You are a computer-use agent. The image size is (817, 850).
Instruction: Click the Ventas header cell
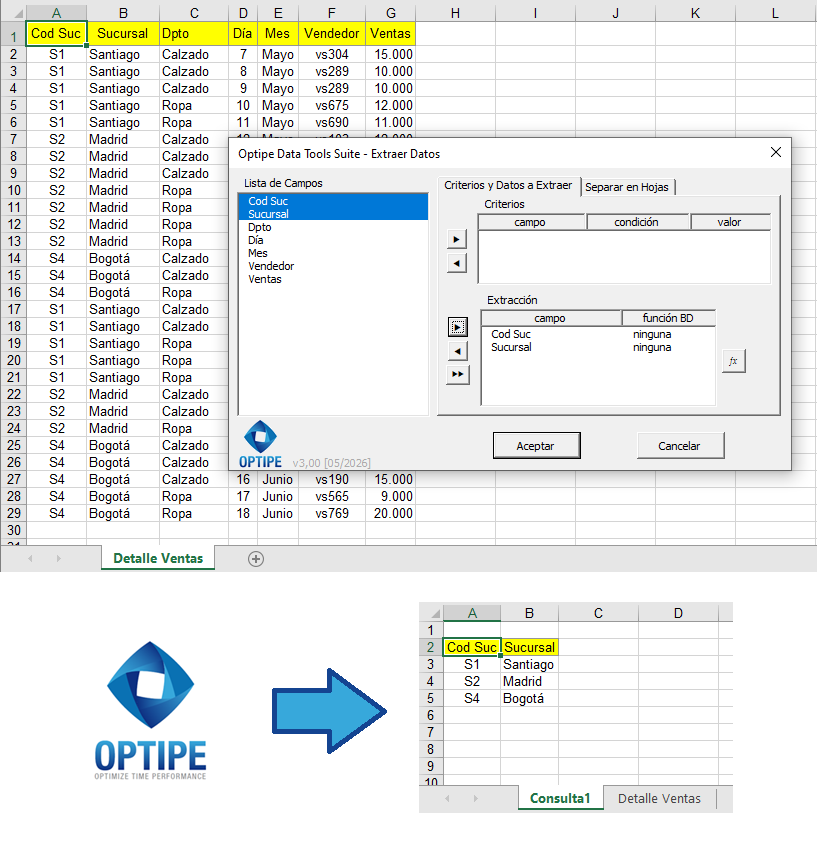pyautogui.click(x=390, y=34)
